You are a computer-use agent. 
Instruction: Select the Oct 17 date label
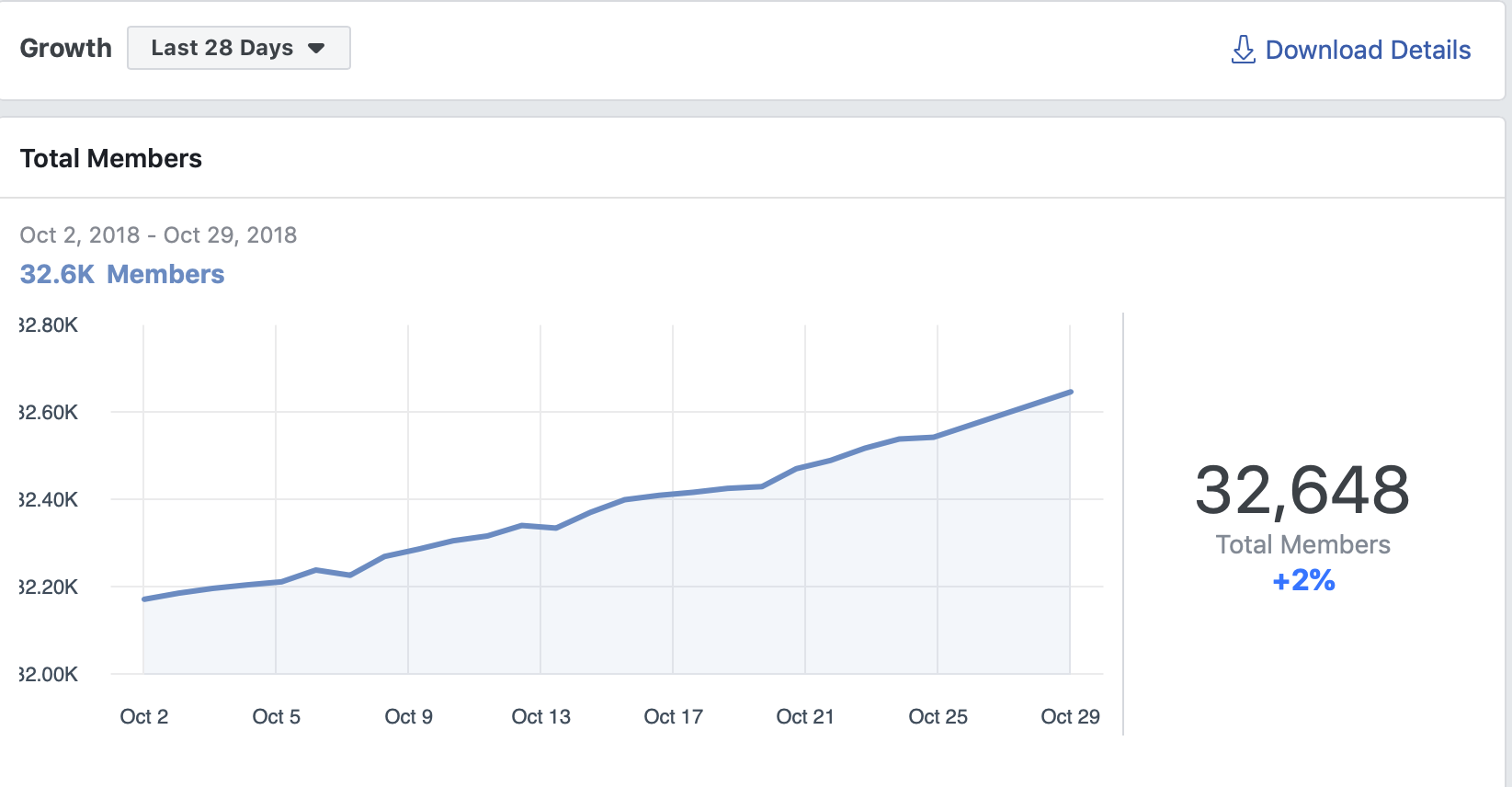[x=673, y=716]
